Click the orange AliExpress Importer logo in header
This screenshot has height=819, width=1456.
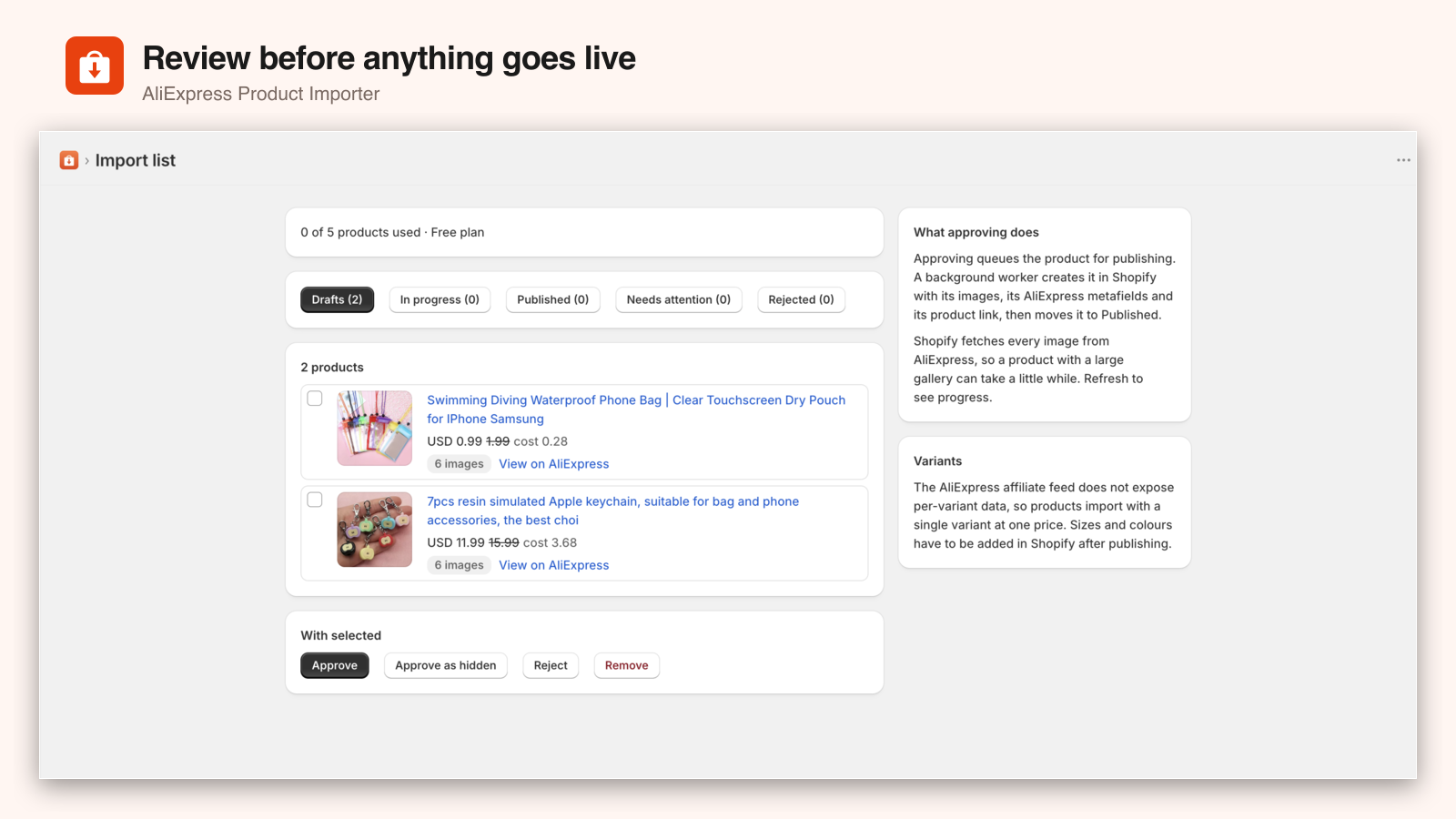click(x=95, y=66)
